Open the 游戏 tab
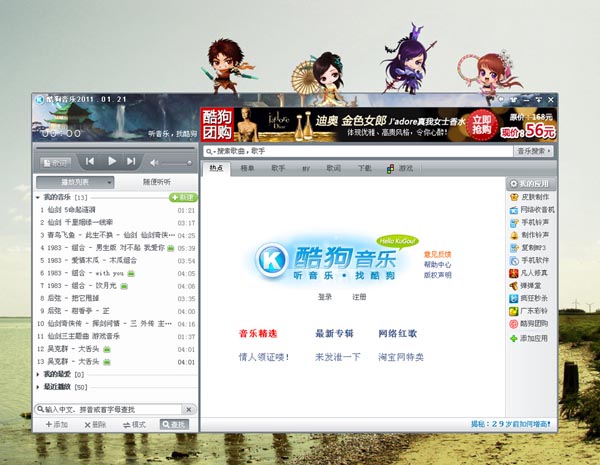The height and width of the screenshot is (465, 600). tap(400, 168)
